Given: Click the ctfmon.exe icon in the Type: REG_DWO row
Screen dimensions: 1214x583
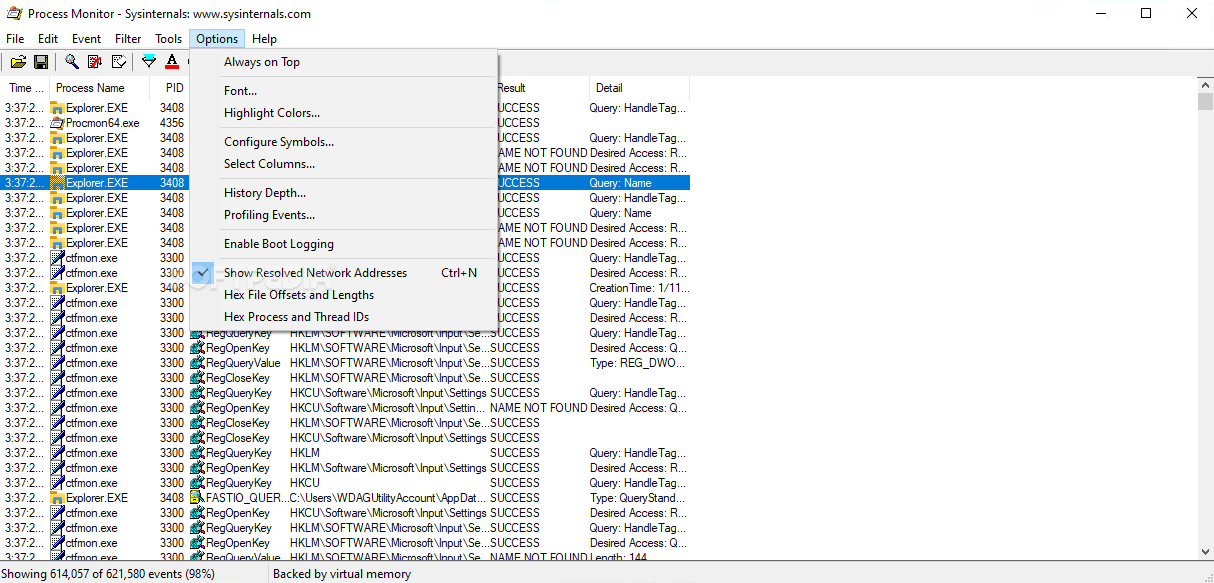Looking at the screenshot, I should tap(58, 363).
